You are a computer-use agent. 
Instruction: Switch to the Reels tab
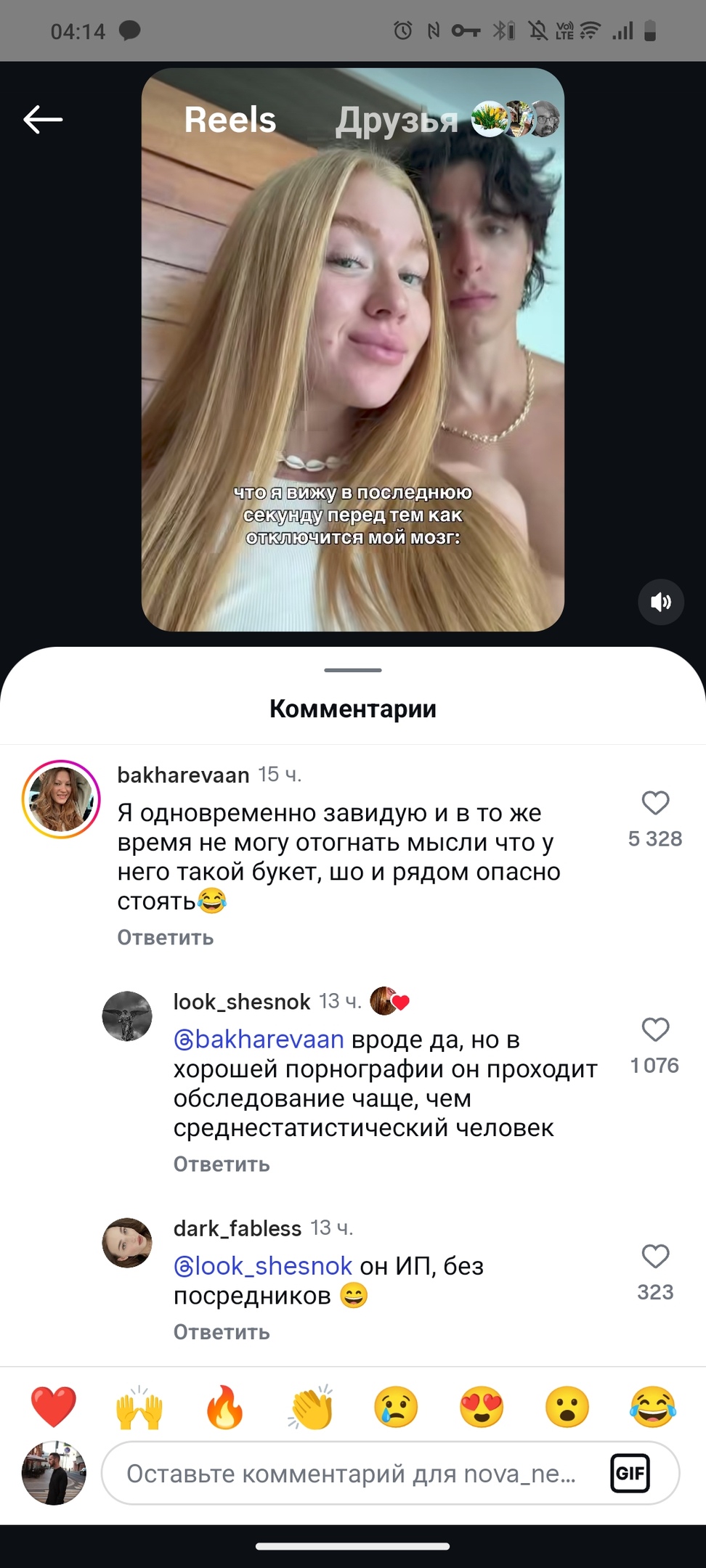230,120
